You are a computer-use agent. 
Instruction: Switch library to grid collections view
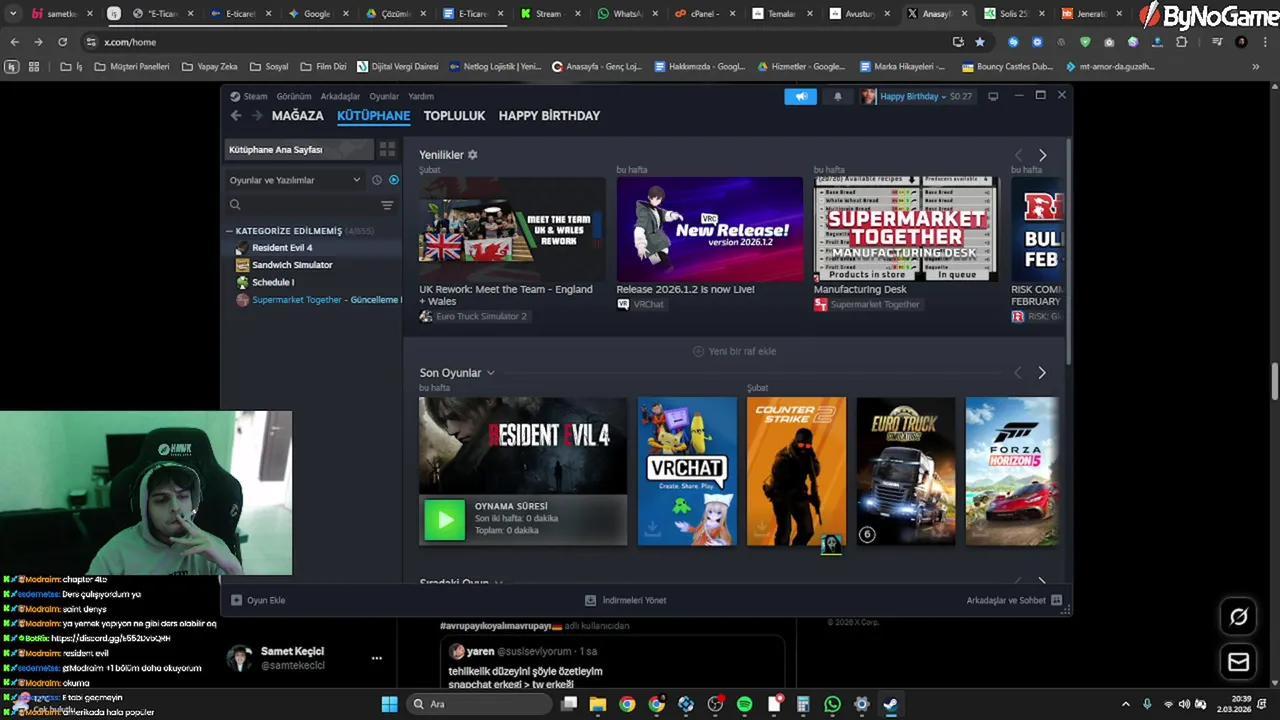[387, 150]
